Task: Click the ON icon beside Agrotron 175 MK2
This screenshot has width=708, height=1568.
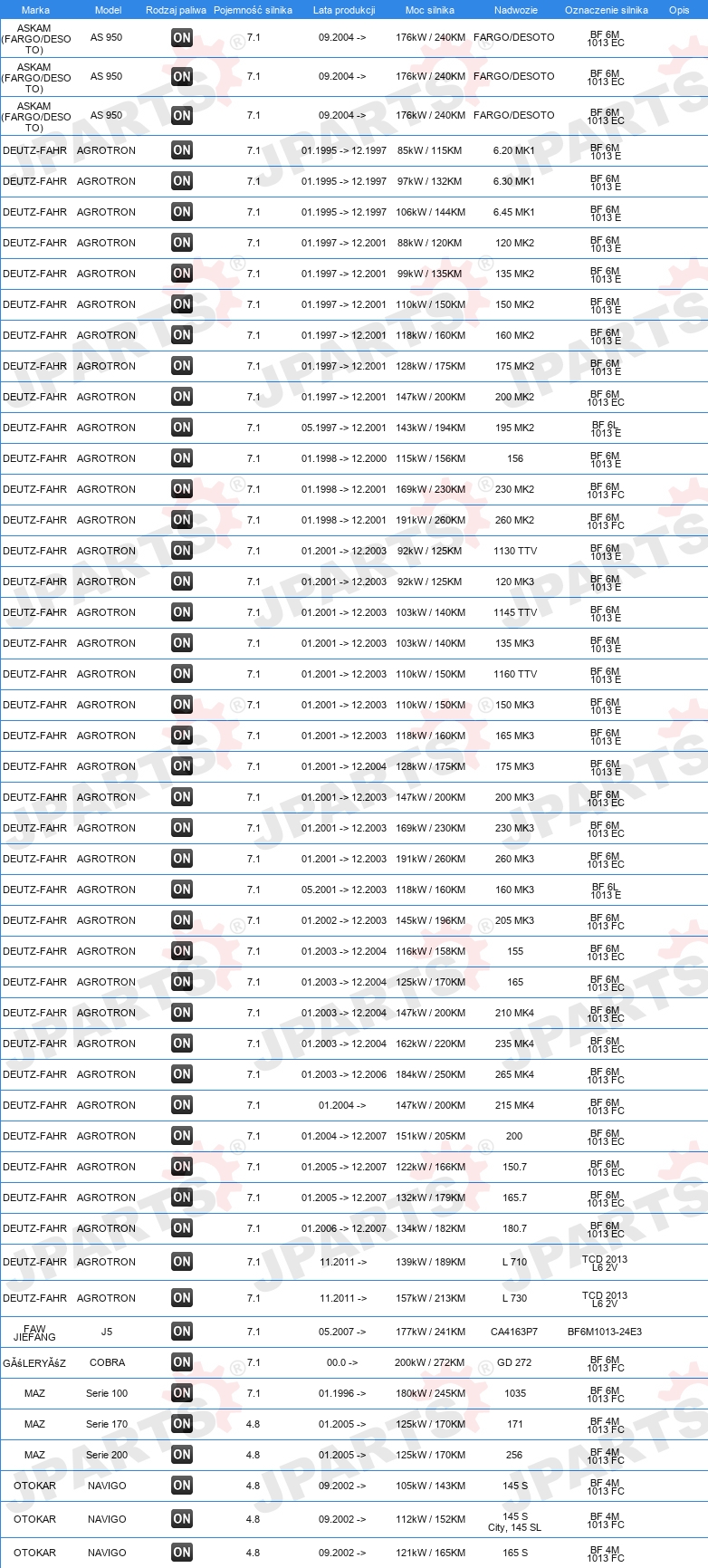Action: tap(182, 366)
